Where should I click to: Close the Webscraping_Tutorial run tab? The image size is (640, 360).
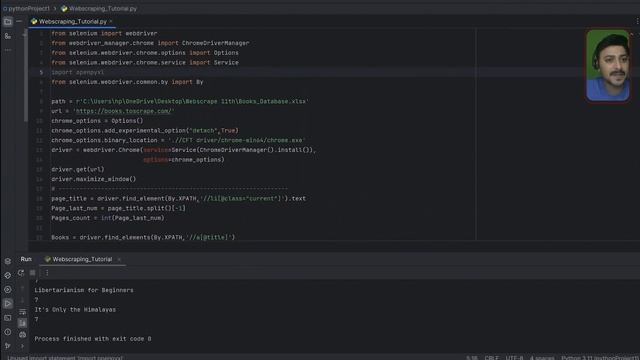119,259
